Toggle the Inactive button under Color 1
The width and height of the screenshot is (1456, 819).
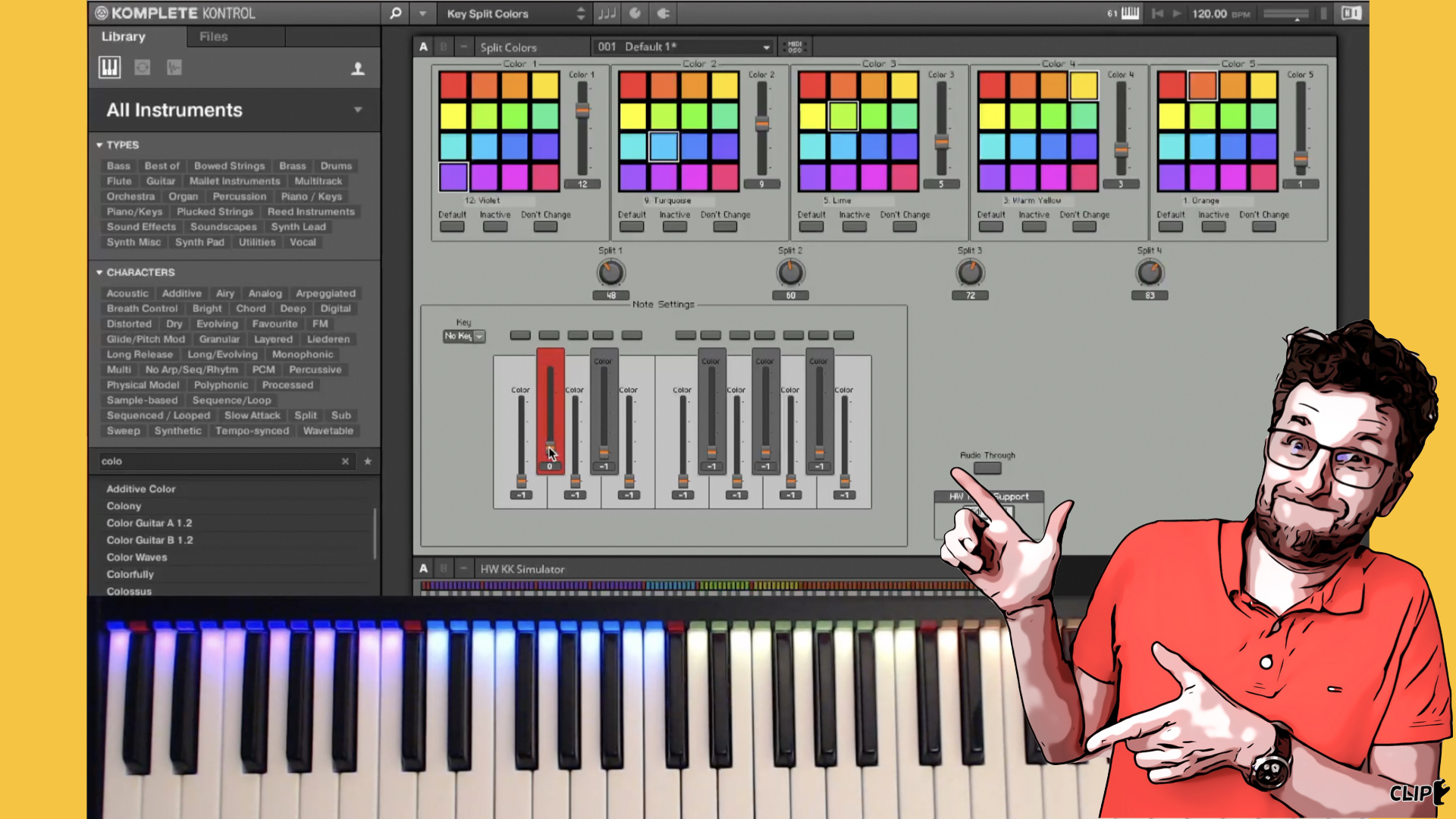[495, 227]
